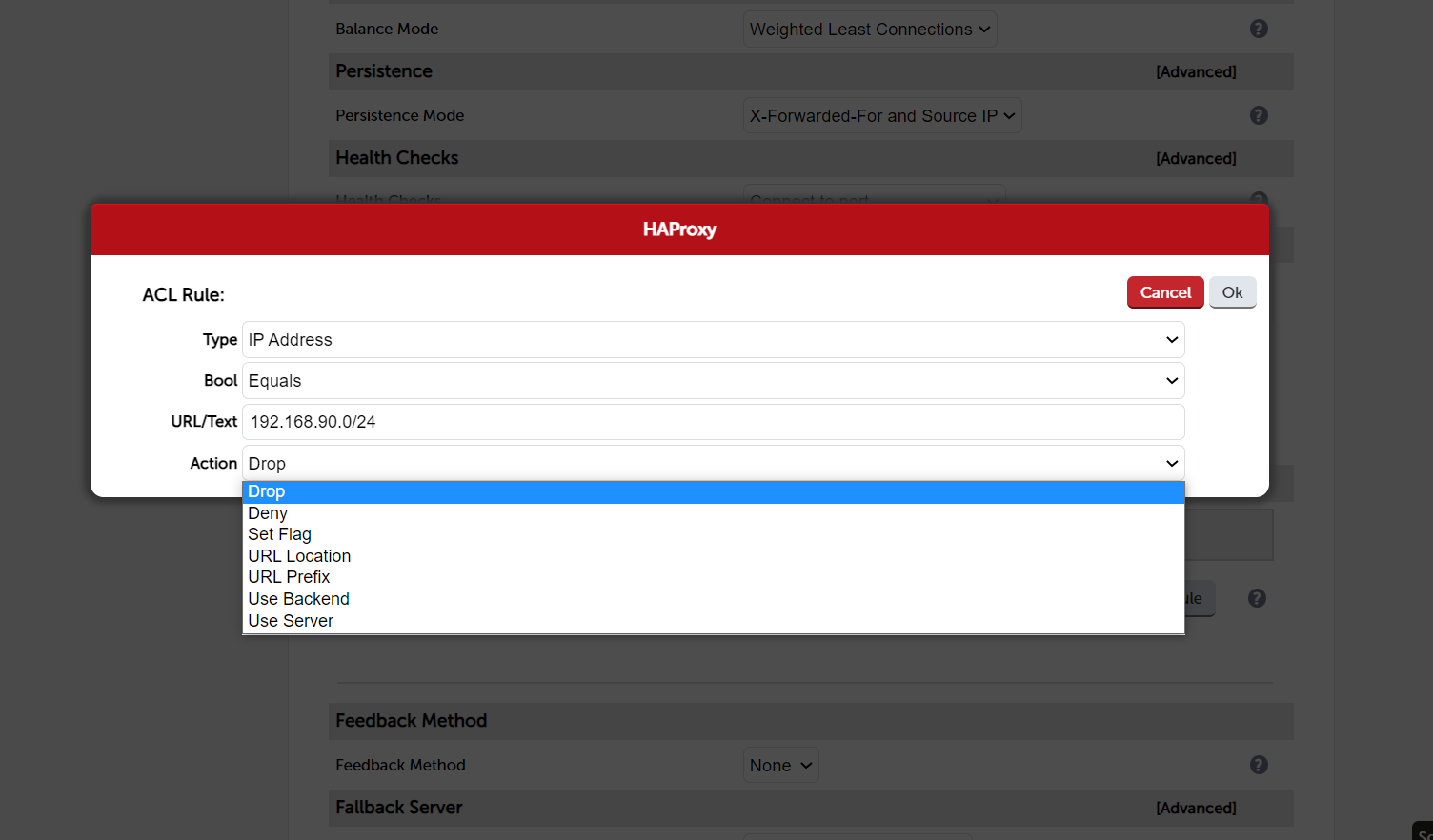Image resolution: width=1433 pixels, height=840 pixels.
Task: Confirm the ACL rule with Ok
Action: click(1232, 292)
